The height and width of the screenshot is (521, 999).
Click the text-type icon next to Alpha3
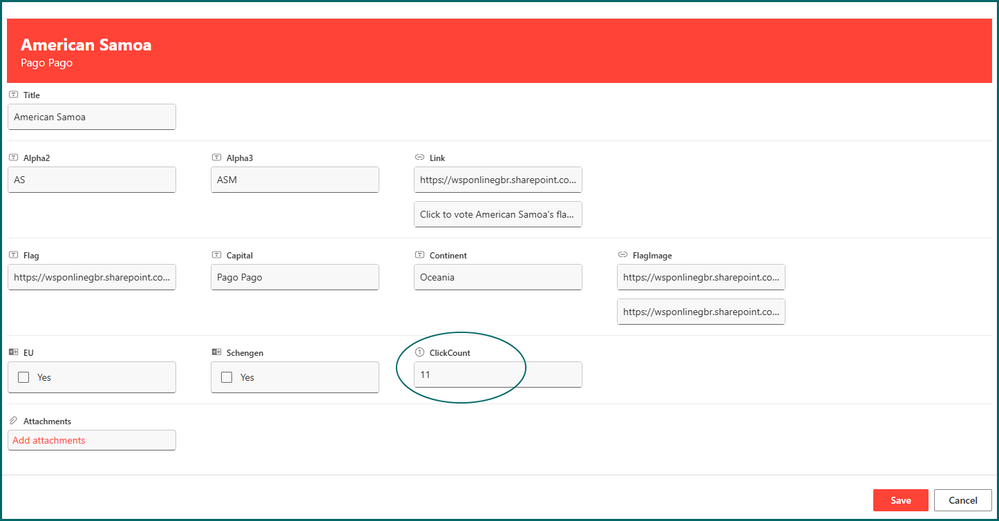click(x=217, y=157)
